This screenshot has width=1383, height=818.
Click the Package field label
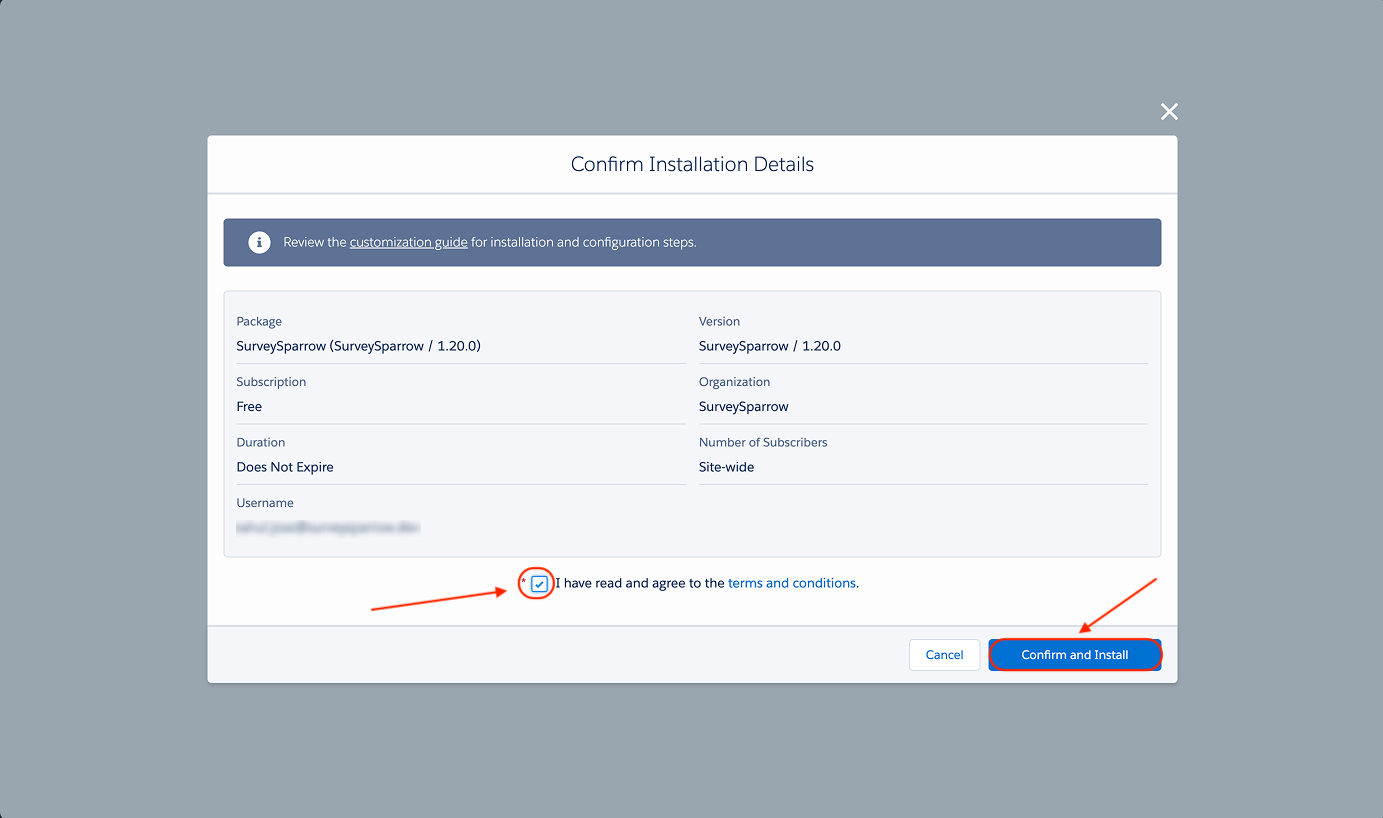click(259, 321)
